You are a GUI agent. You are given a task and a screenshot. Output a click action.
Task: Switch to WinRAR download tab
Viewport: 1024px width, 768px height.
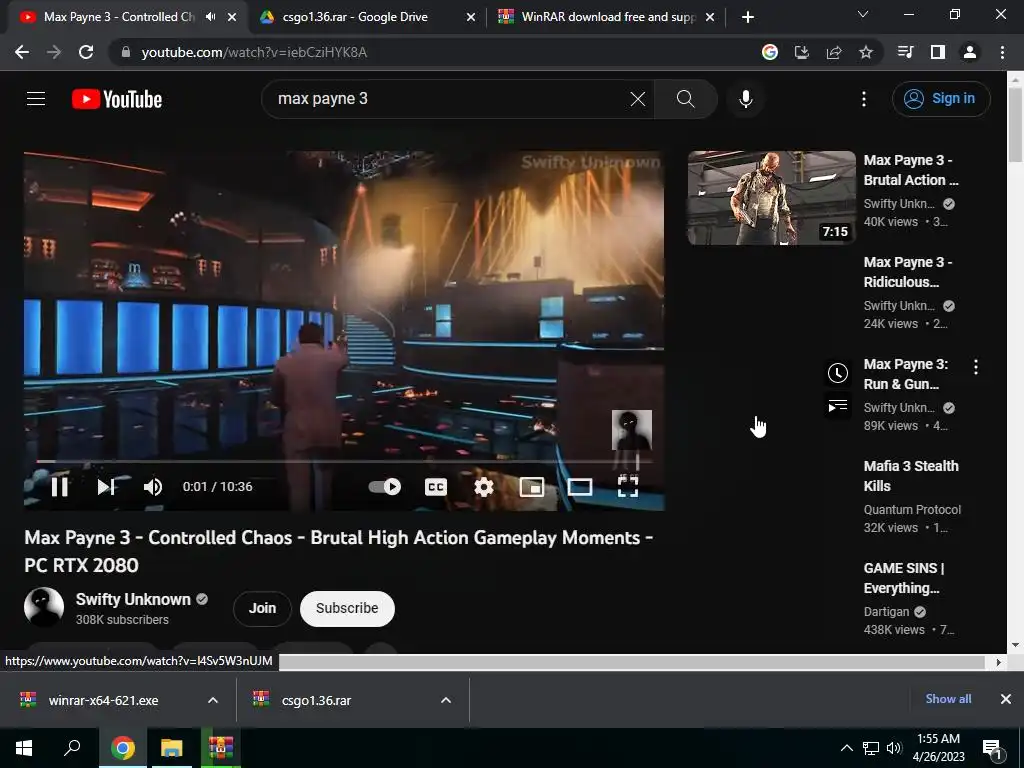[607, 17]
